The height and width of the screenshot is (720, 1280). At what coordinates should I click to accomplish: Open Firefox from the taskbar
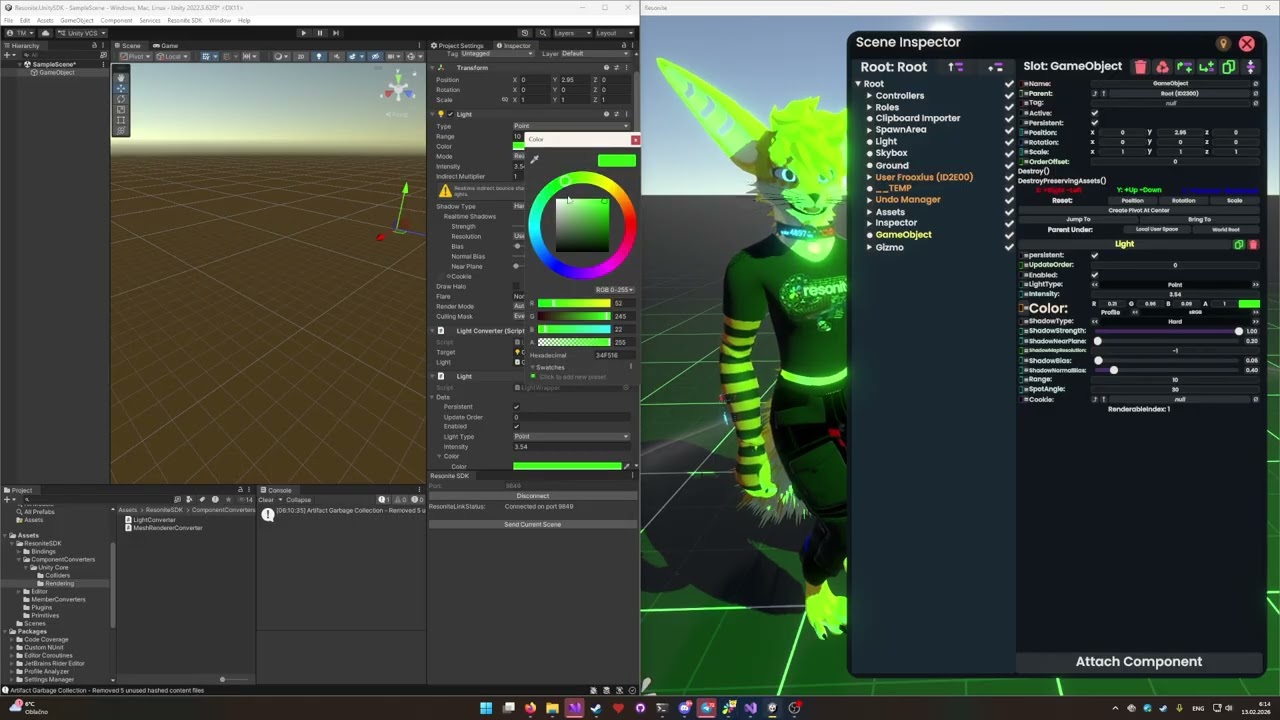point(530,708)
